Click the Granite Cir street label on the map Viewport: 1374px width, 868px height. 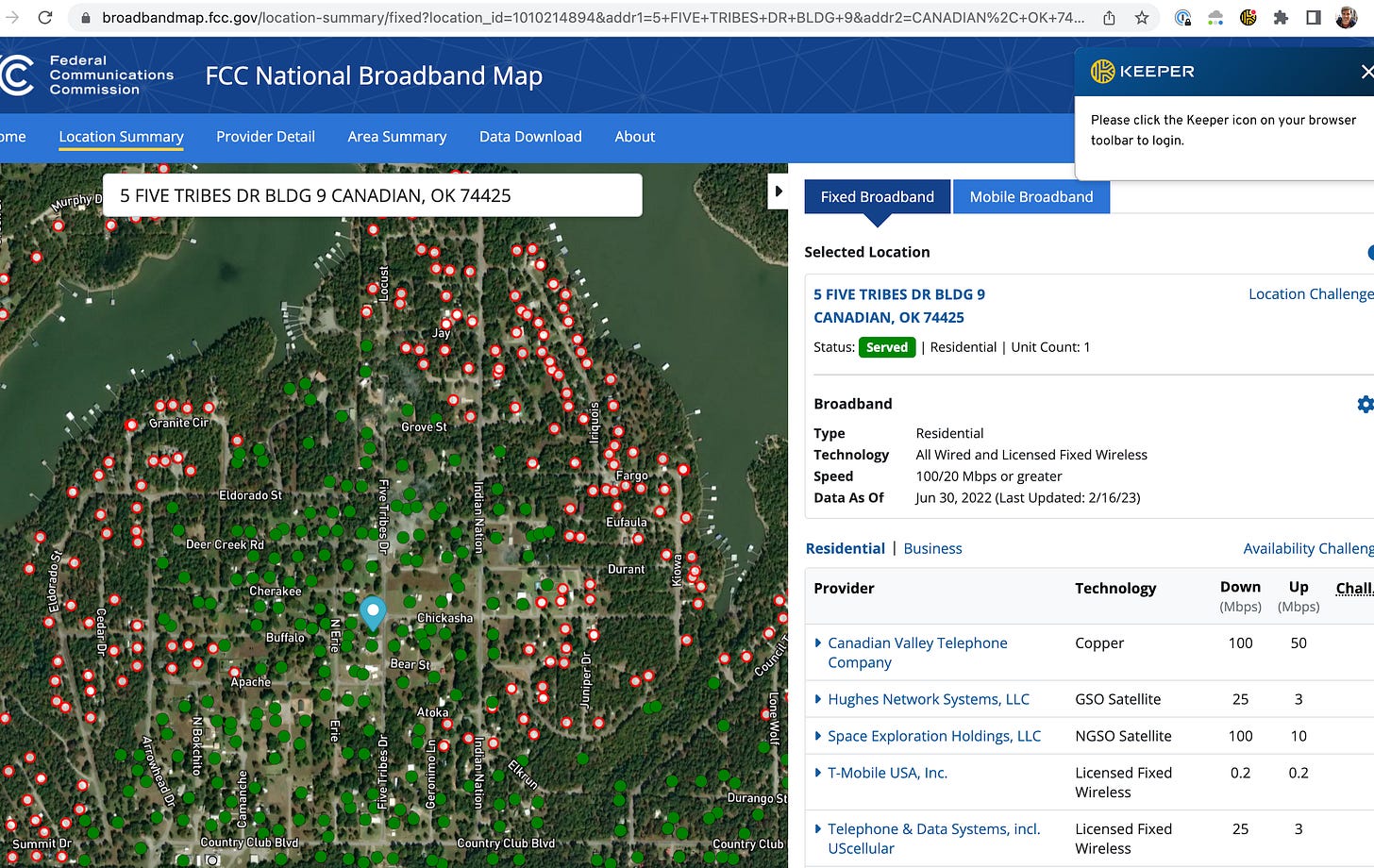click(x=178, y=423)
